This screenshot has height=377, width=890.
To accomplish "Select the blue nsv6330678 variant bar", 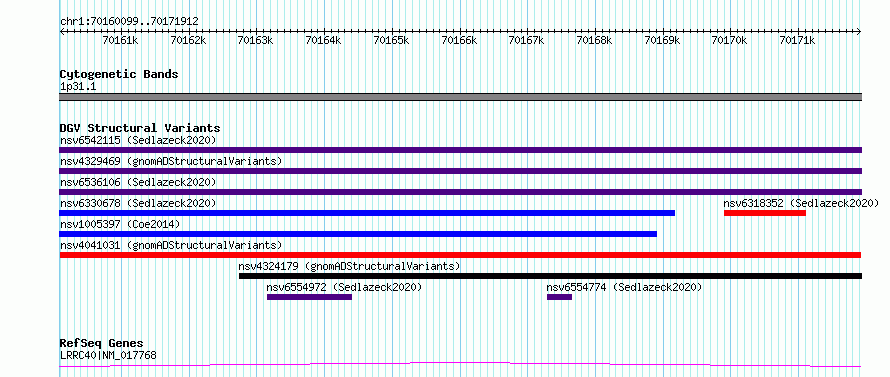I will click(367, 213).
